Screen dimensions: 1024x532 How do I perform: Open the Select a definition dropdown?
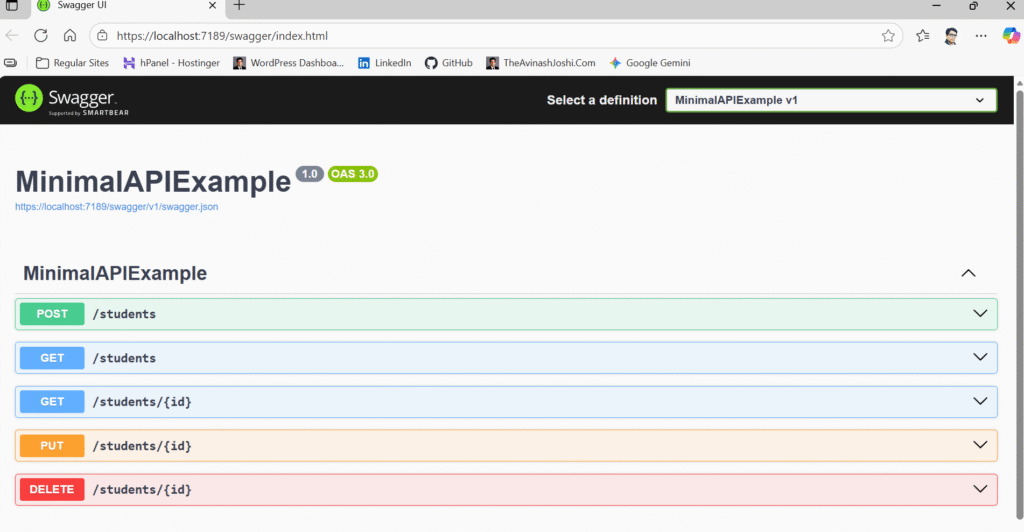point(831,100)
